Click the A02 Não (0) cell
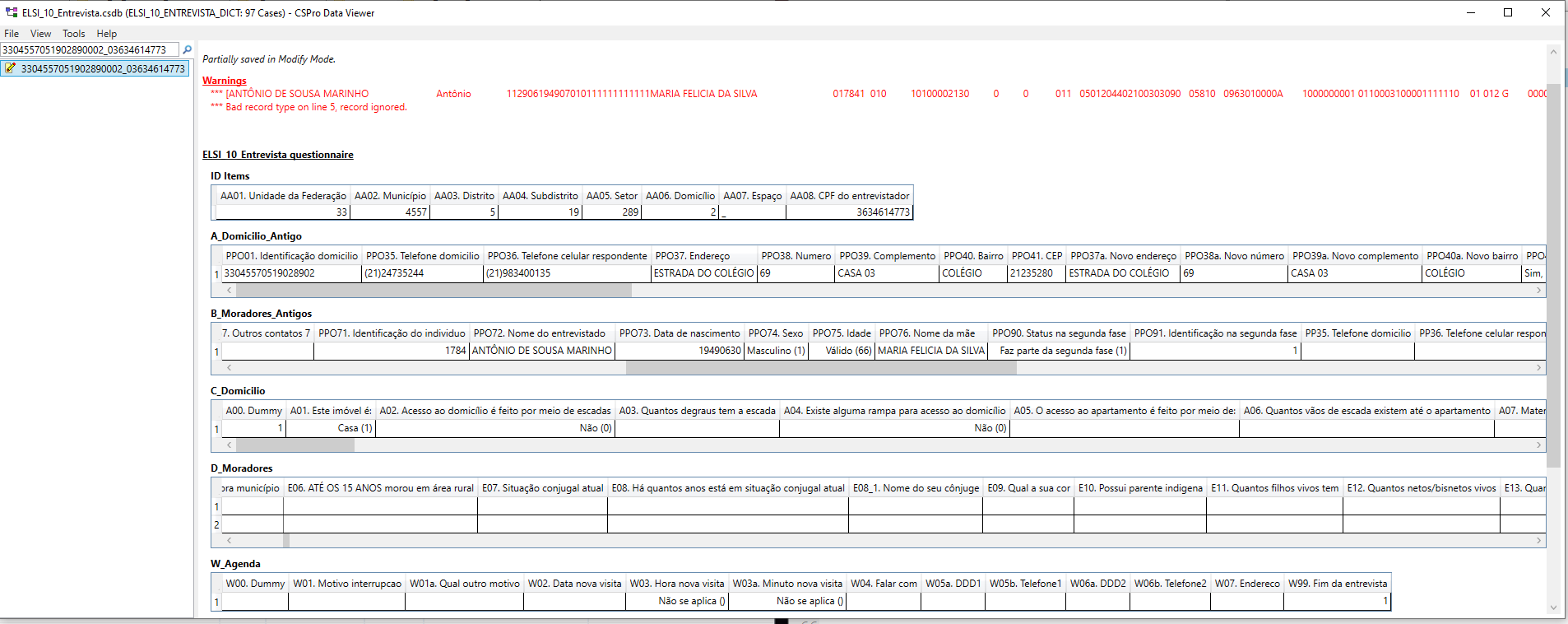 (495, 428)
